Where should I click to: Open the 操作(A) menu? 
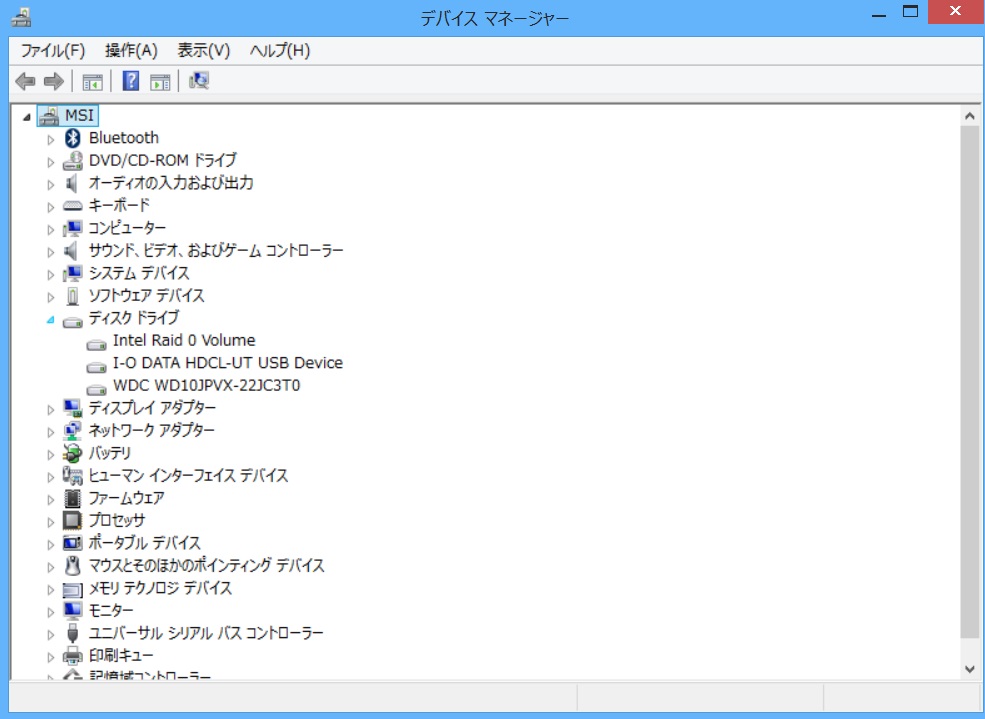pyautogui.click(x=131, y=50)
